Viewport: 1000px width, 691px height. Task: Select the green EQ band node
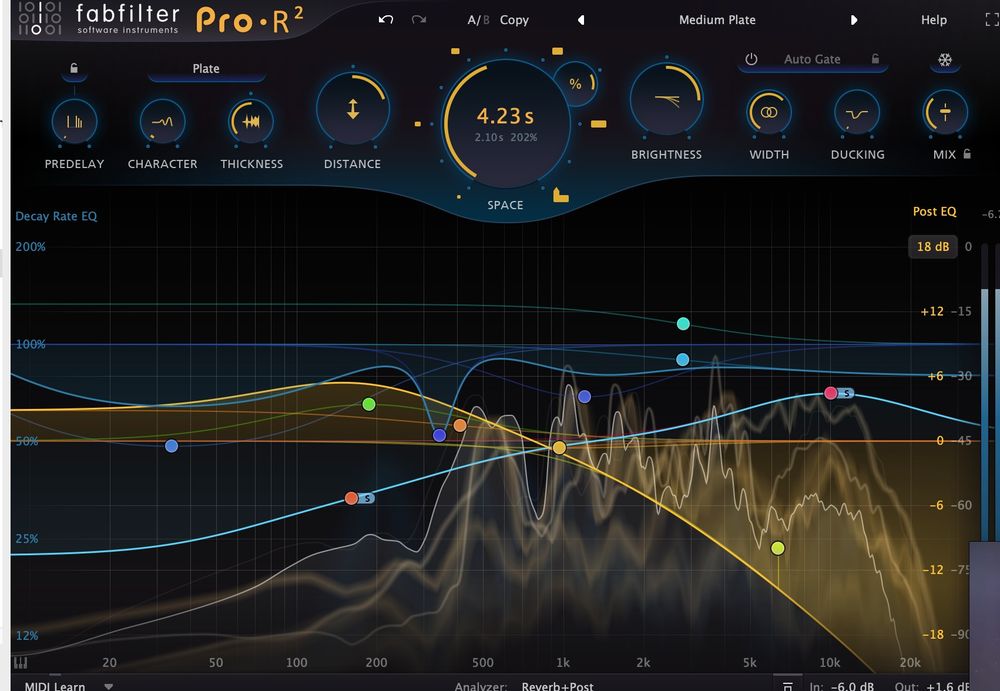click(x=369, y=404)
